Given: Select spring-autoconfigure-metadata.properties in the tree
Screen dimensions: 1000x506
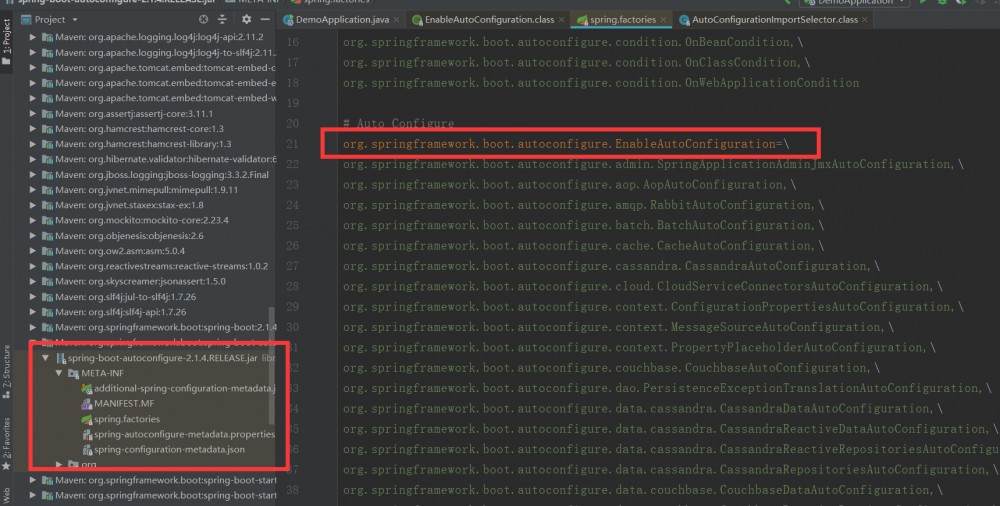Looking at the screenshot, I should 184,435.
